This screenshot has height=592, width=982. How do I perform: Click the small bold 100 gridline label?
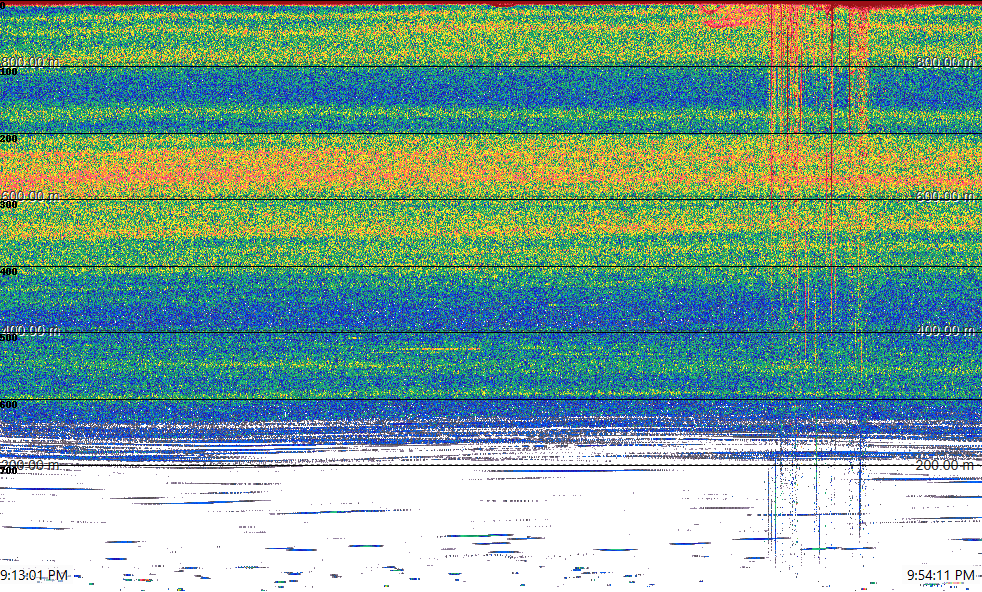point(9,72)
